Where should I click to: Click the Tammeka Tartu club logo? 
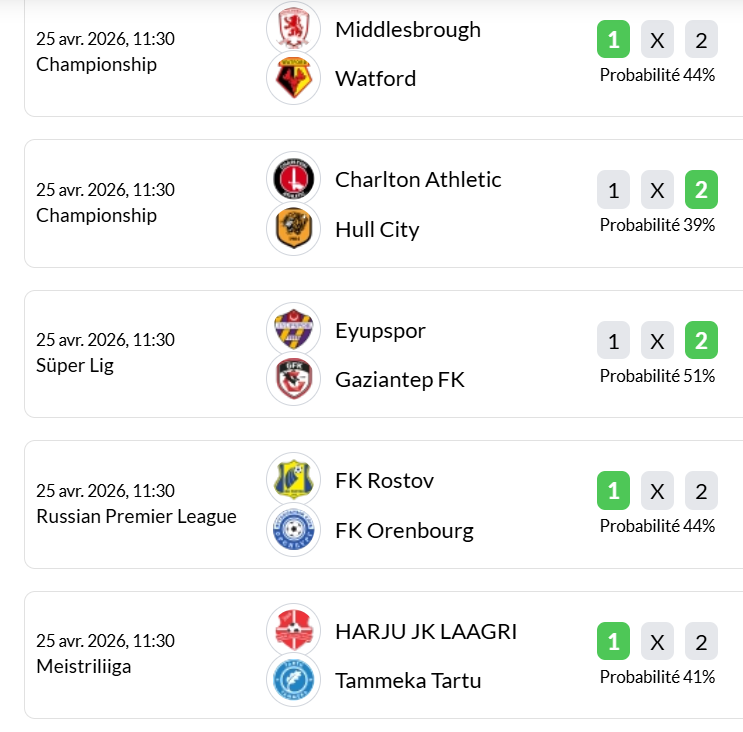coord(293,680)
